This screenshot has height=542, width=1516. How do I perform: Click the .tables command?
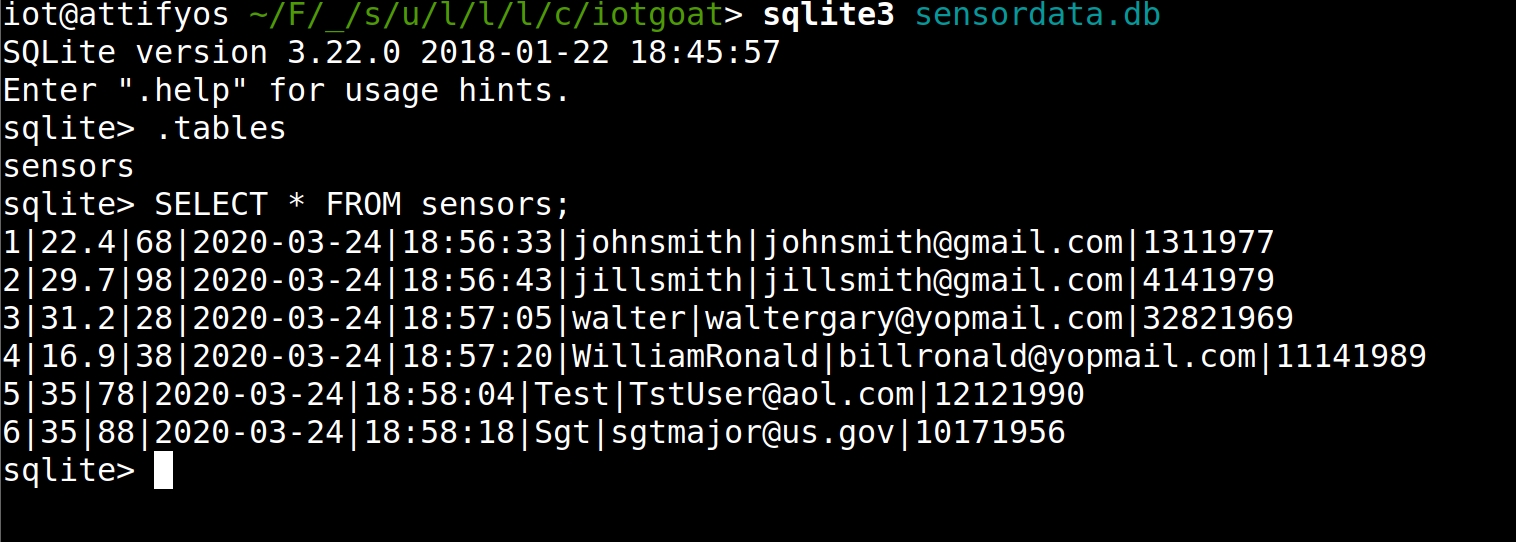[220, 129]
